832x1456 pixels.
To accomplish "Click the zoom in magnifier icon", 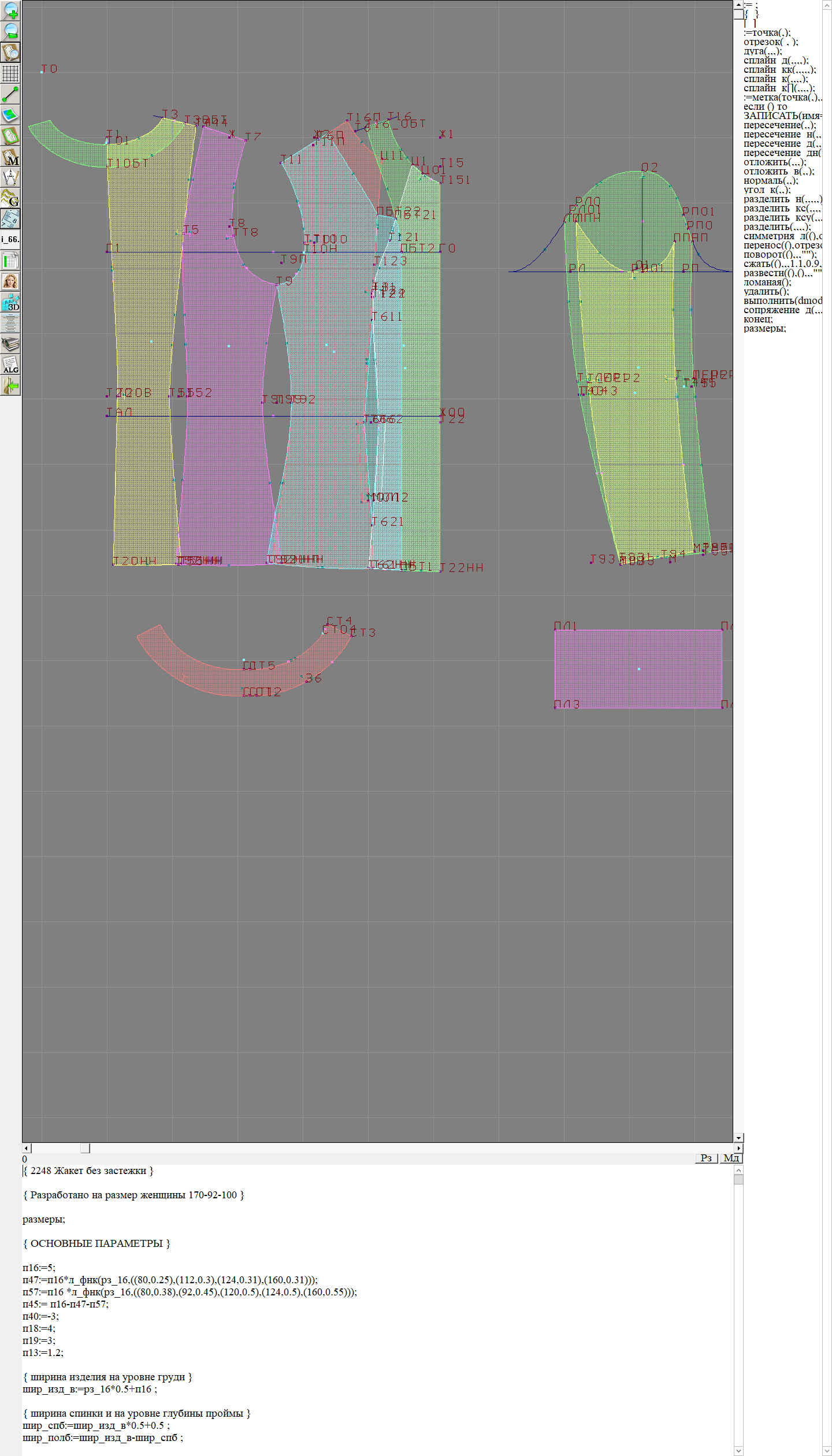I will pos(10,10).
